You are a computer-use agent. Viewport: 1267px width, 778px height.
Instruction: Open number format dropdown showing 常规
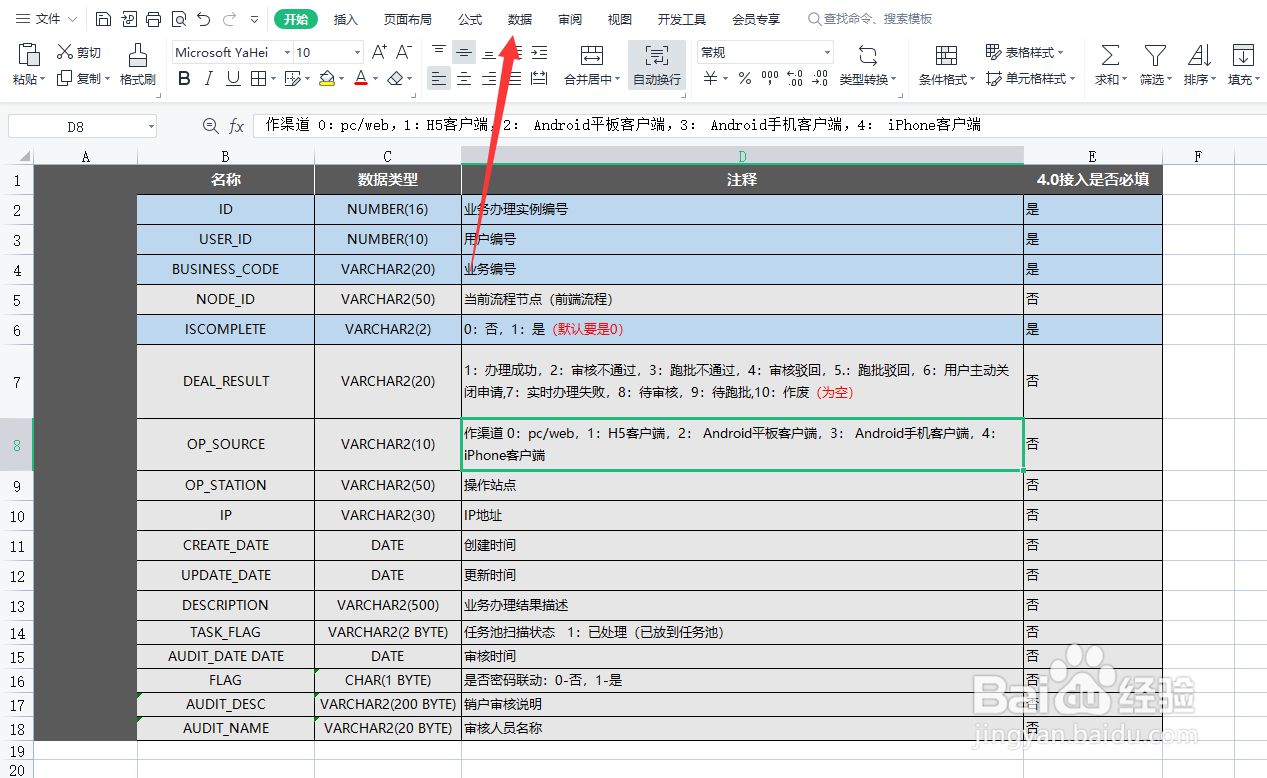pos(827,52)
